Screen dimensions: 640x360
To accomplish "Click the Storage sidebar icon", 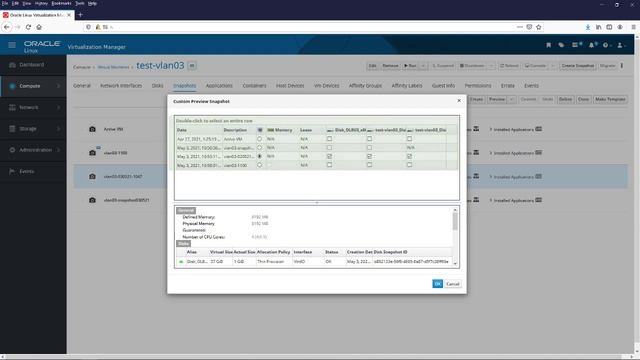I will click(x=12, y=129).
